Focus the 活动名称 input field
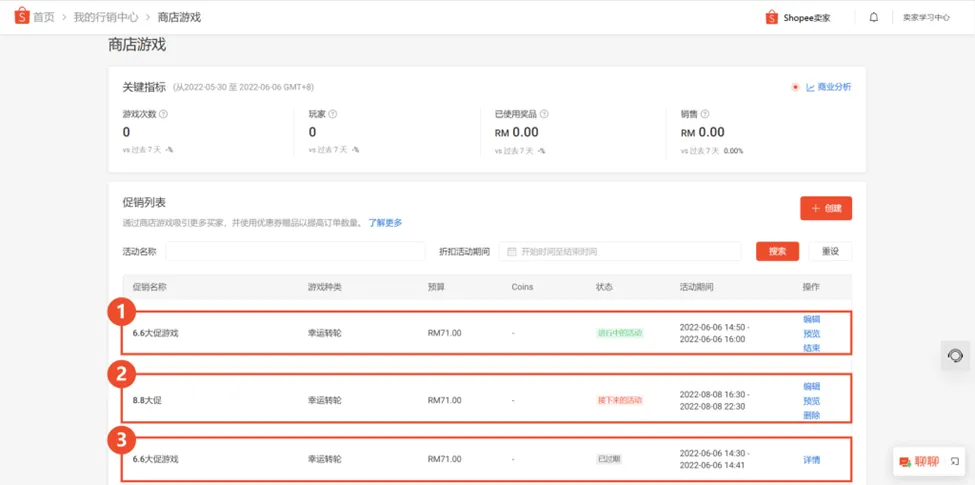This screenshot has height=485, width=975. click(295, 251)
